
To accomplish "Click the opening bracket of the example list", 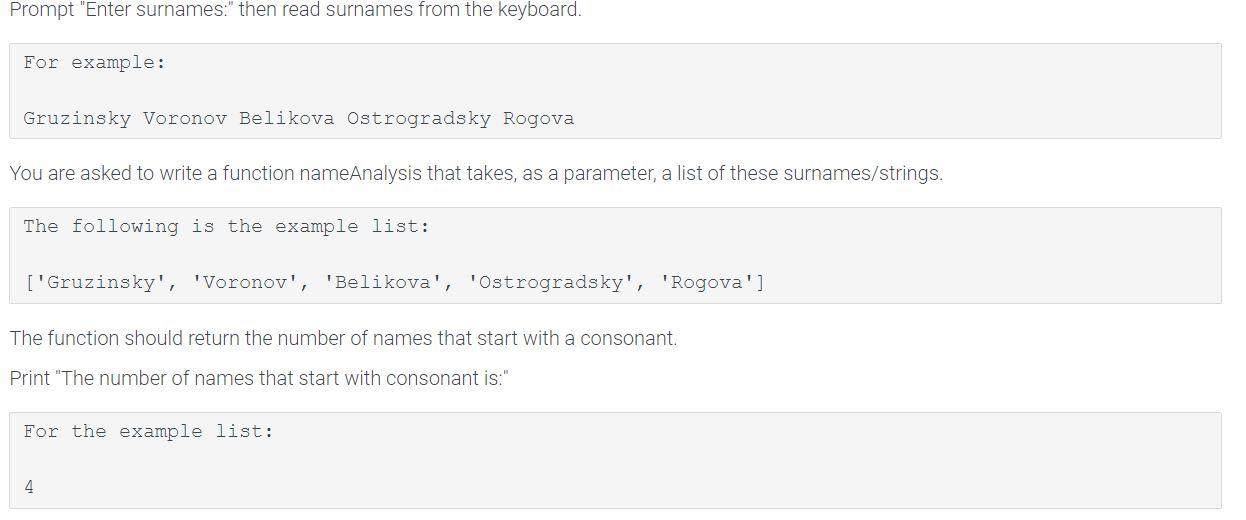I will (x=30, y=282).
